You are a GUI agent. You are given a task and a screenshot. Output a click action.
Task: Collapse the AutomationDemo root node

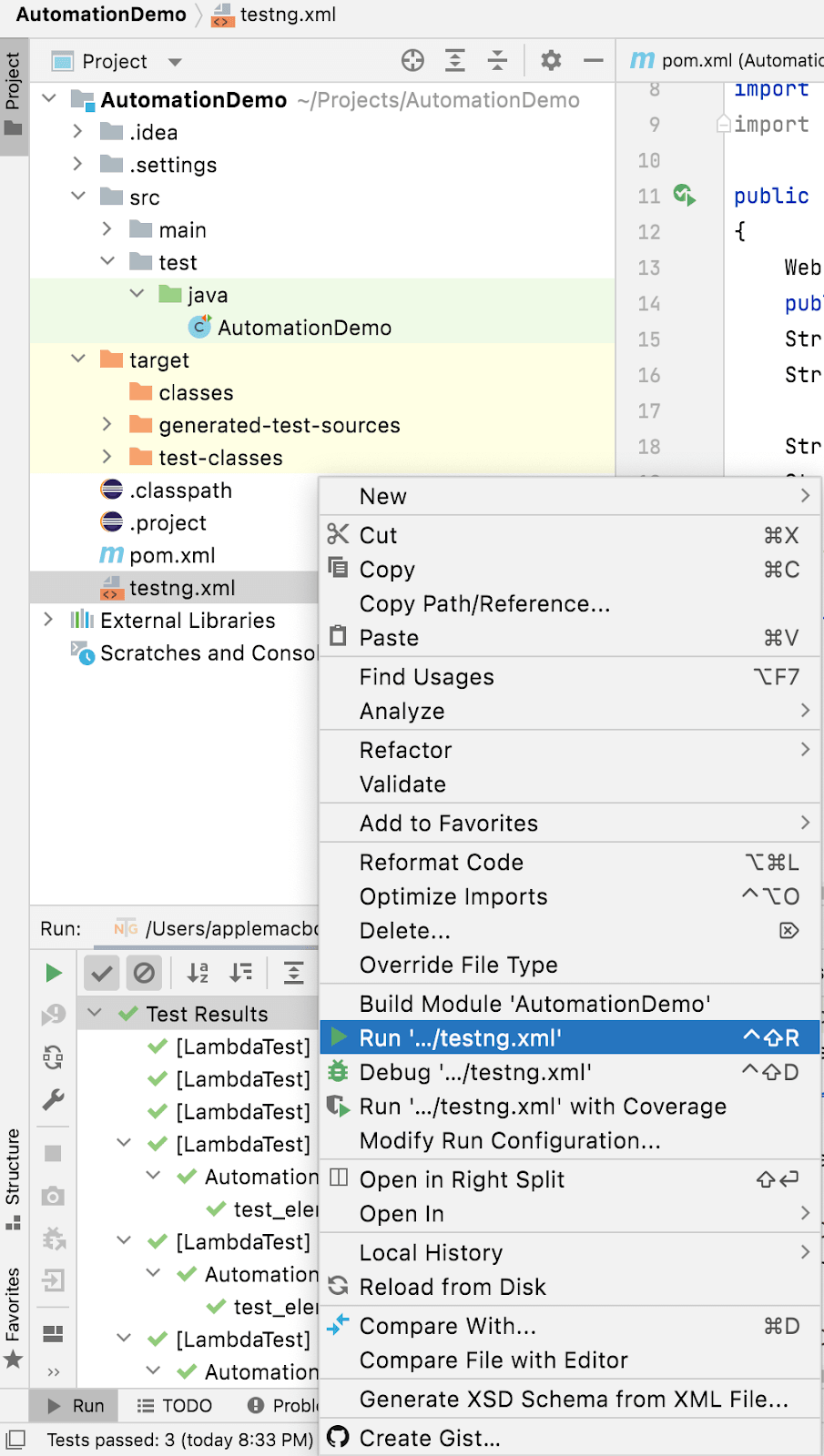pos(50,98)
